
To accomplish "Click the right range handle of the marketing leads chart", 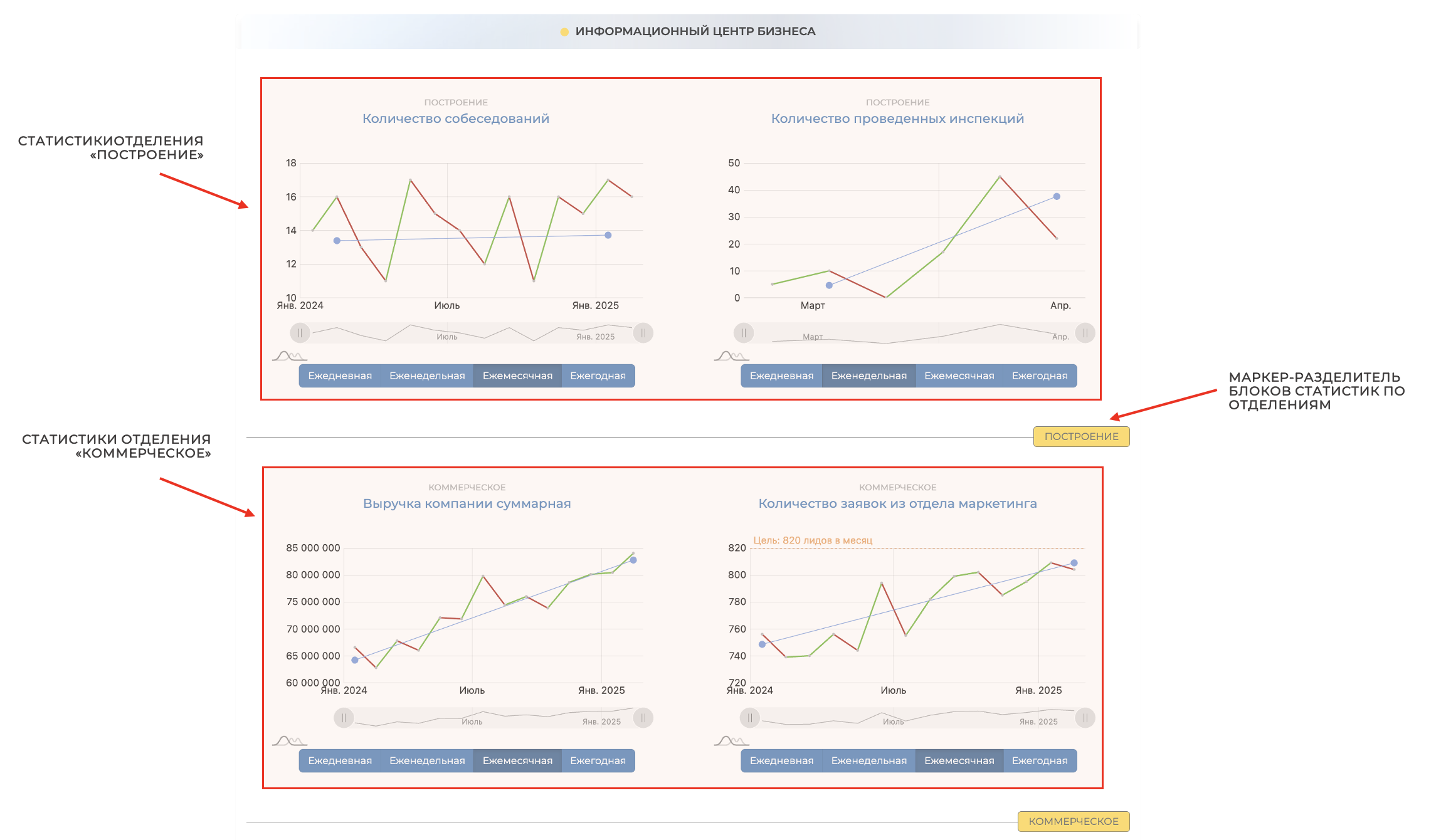I will (1085, 718).
